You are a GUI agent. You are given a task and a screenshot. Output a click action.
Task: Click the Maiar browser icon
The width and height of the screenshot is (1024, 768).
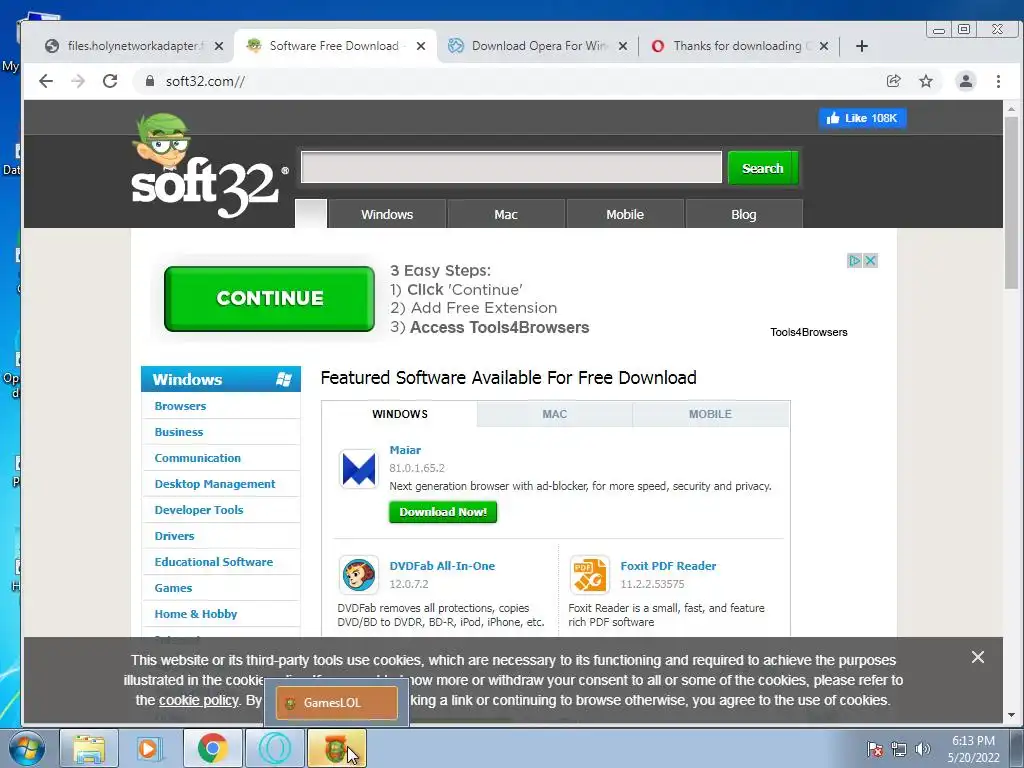click(359, 469)
